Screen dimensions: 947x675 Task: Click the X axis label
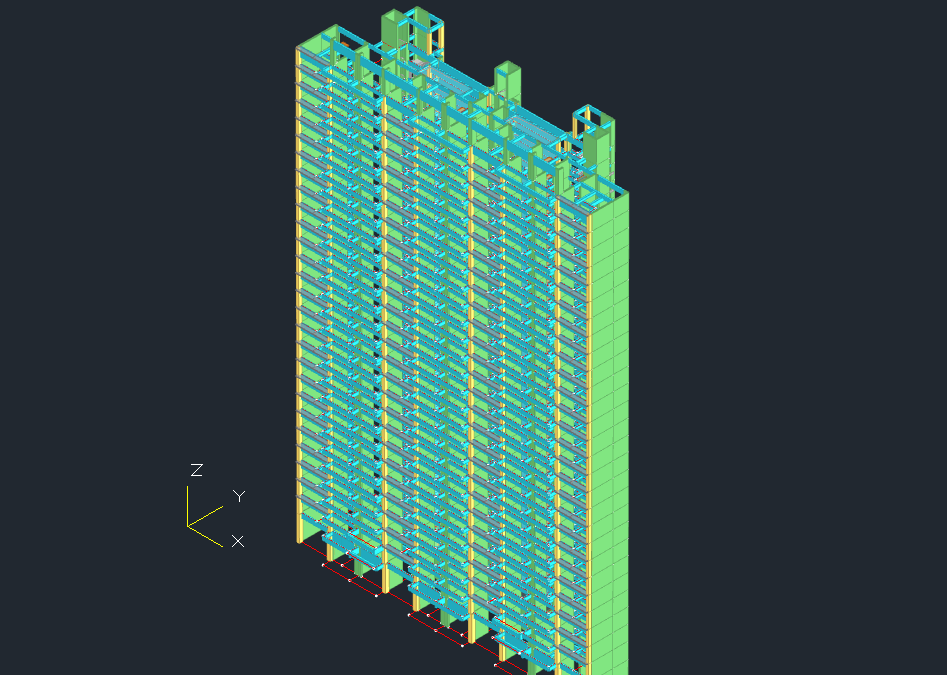[238, 541]
